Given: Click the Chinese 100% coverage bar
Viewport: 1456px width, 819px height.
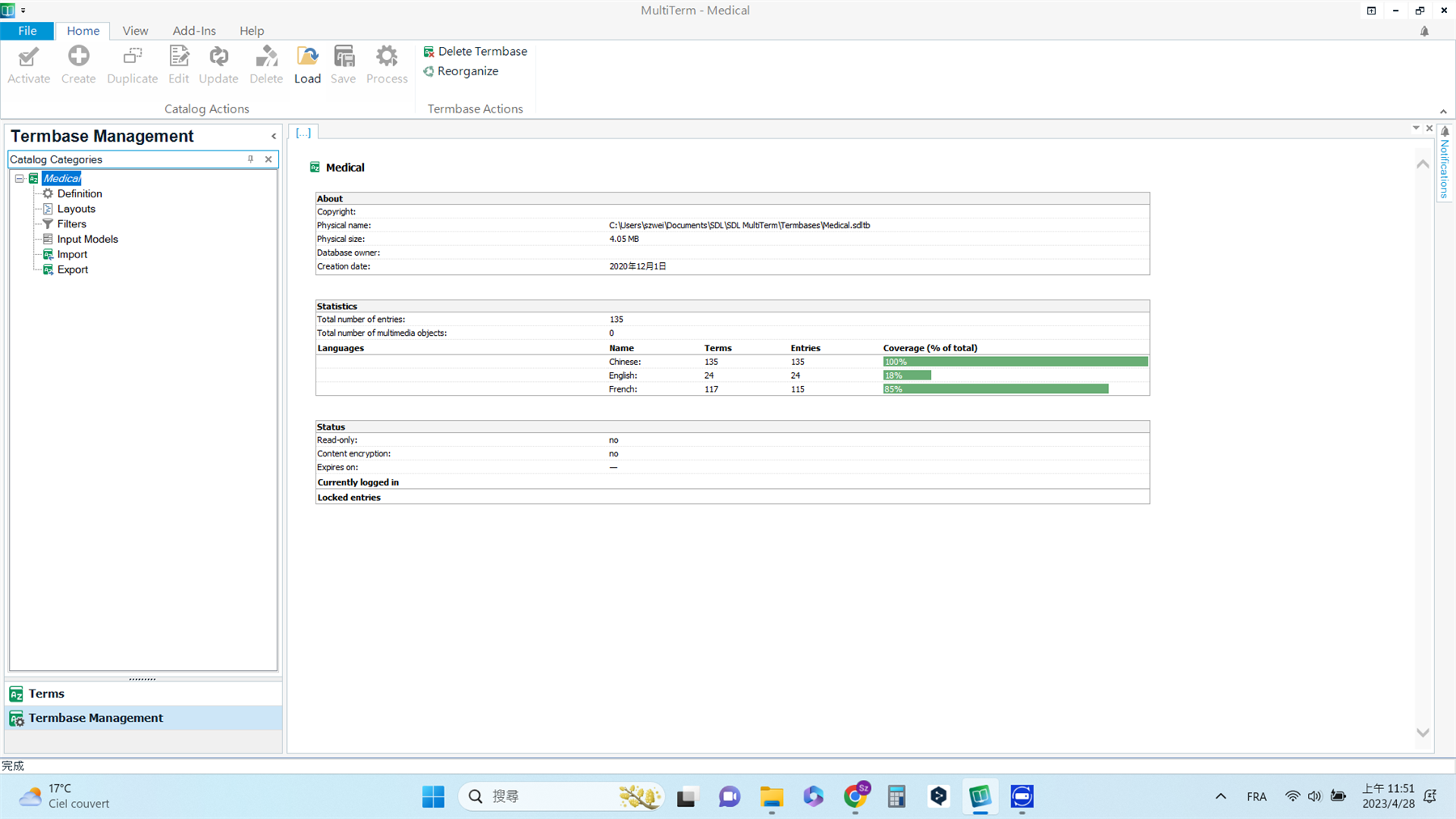Looking at the screenshot, I should point(1015,362).
